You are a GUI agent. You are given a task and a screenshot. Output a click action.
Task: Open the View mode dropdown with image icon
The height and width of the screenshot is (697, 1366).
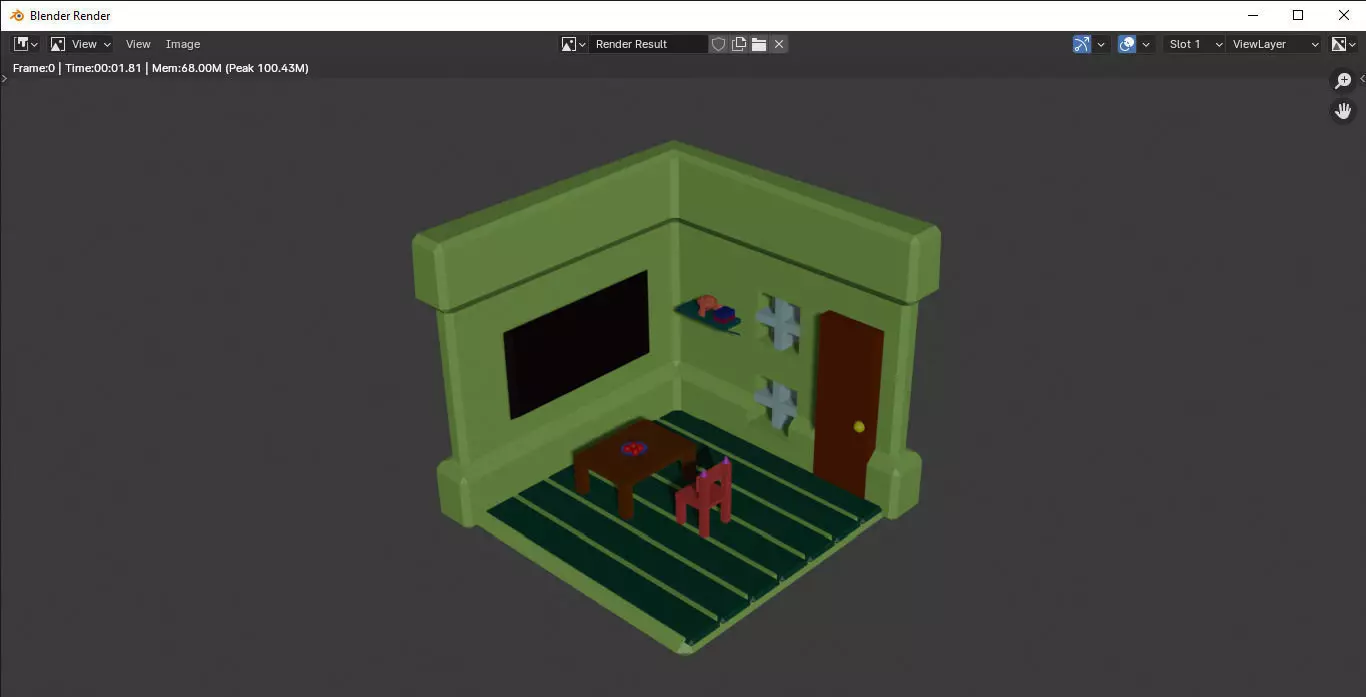[81, 44]
